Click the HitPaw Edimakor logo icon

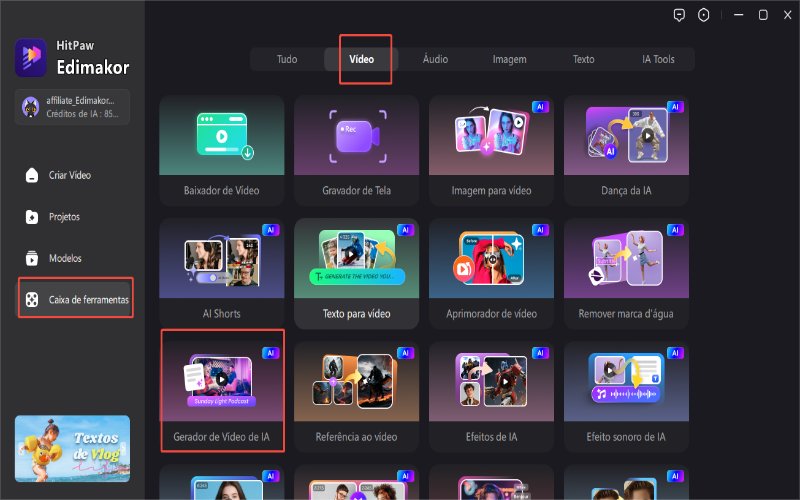click(x=31, y=58)
